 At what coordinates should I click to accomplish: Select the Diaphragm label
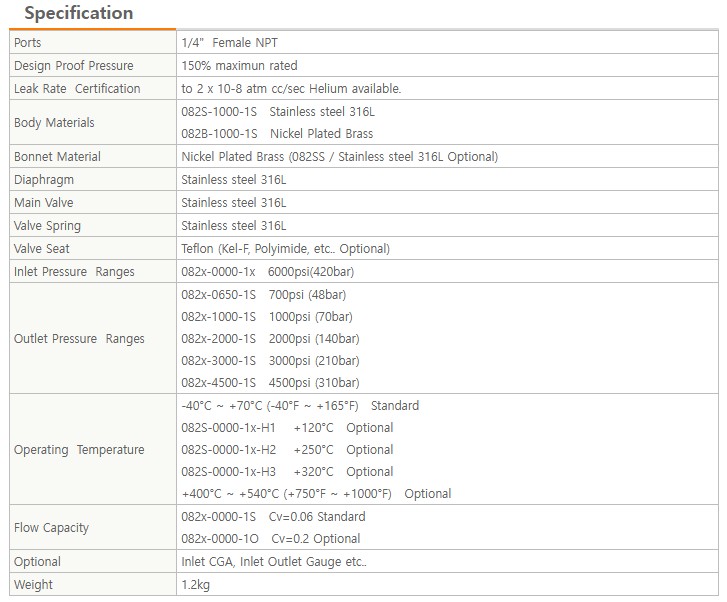point(44,179)
